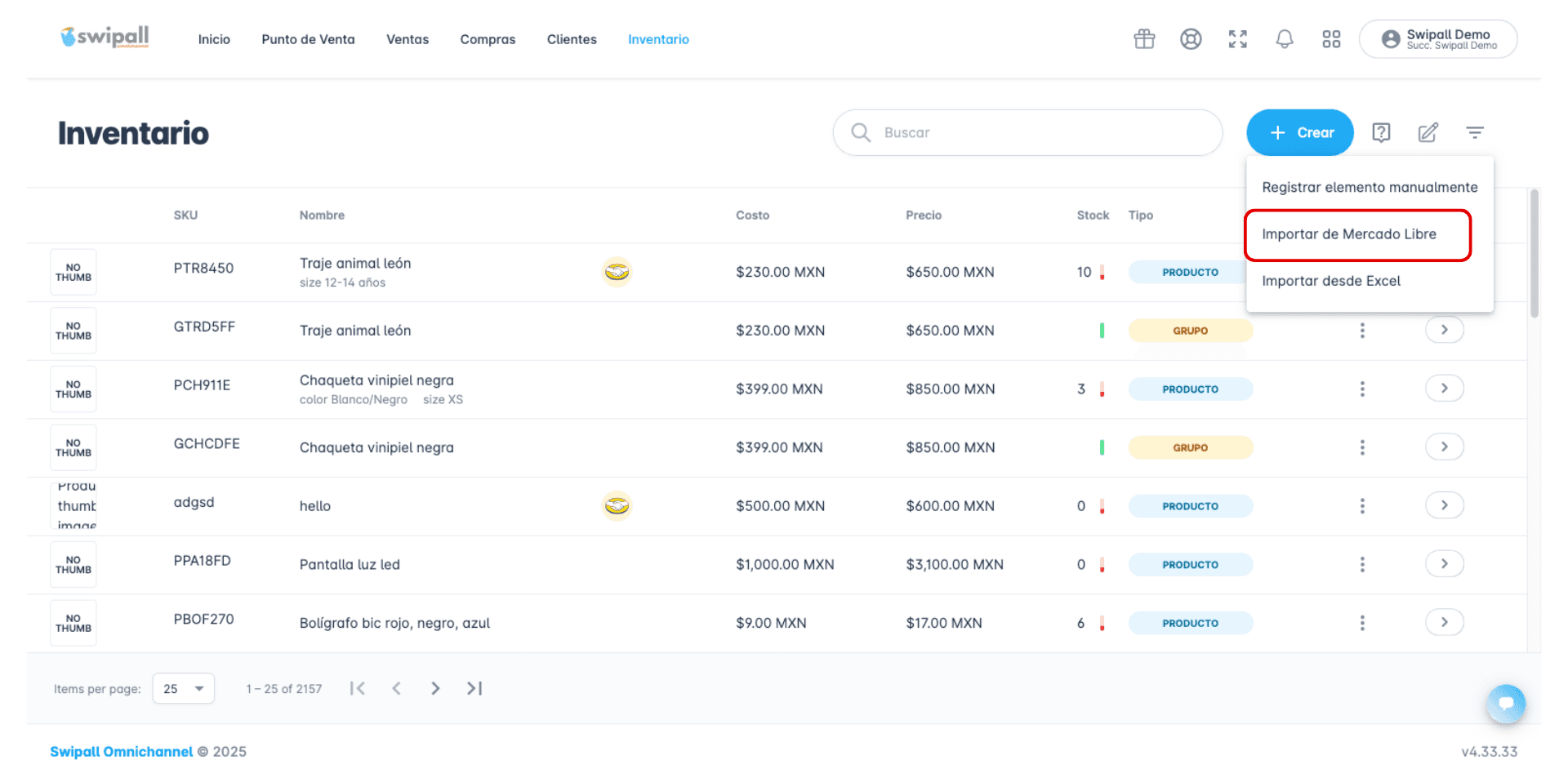Open the support lifebuoy icon

(1191, 39)
